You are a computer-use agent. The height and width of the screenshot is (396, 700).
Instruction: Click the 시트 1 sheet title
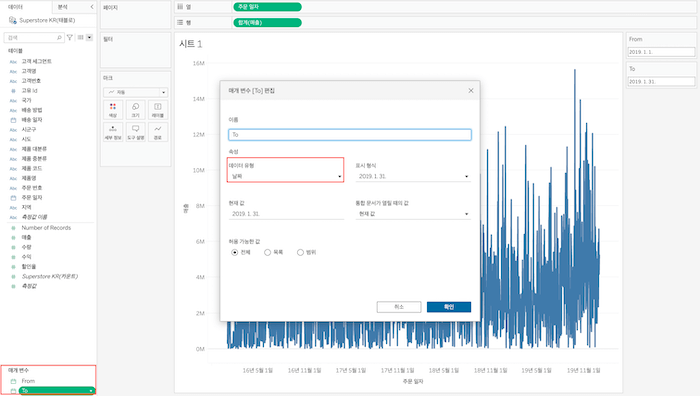tap(191, 44)
